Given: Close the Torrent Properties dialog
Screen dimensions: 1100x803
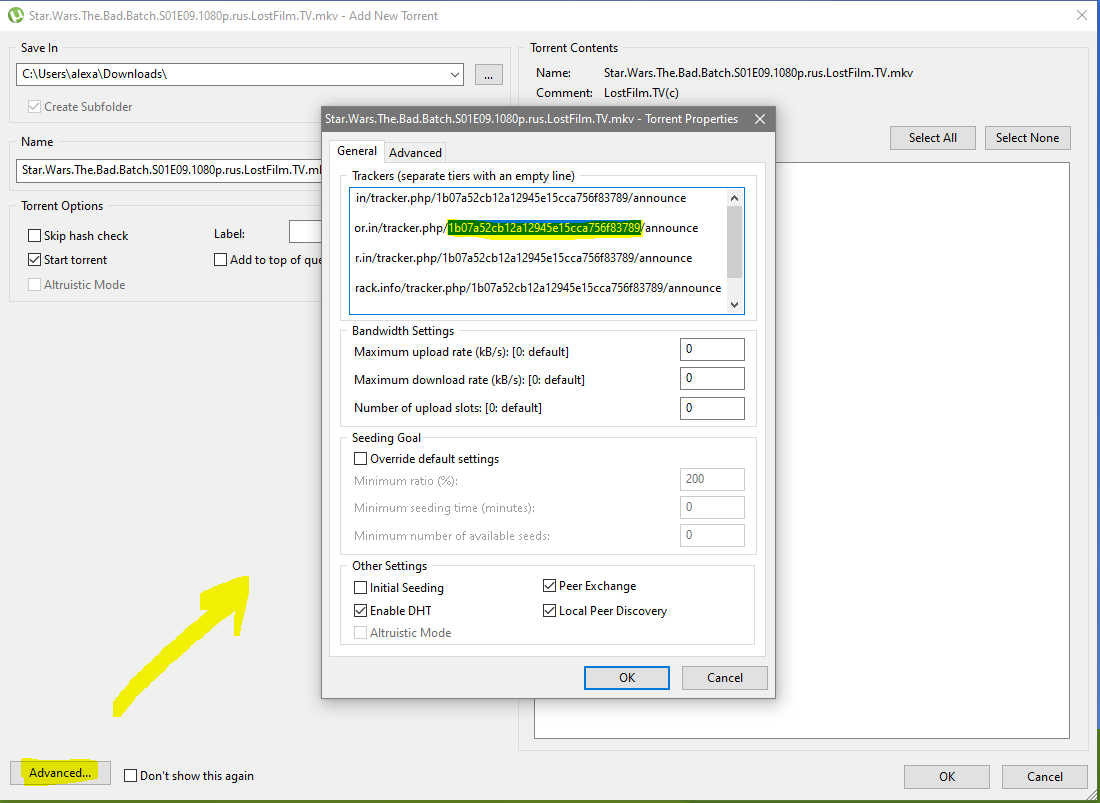Looking at the screenshot, I should [x=760, y=119].
